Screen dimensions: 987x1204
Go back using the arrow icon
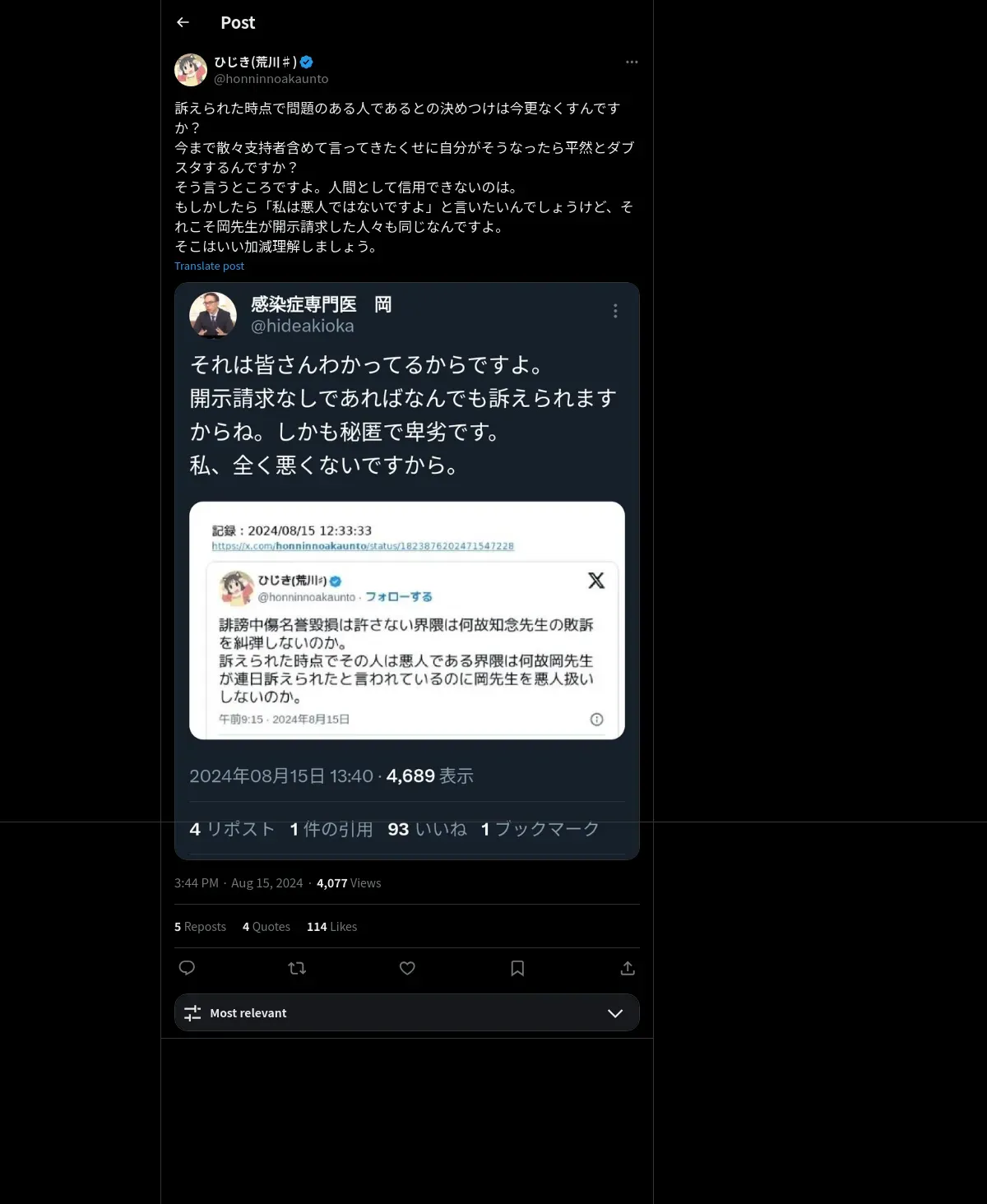[183, 22]
